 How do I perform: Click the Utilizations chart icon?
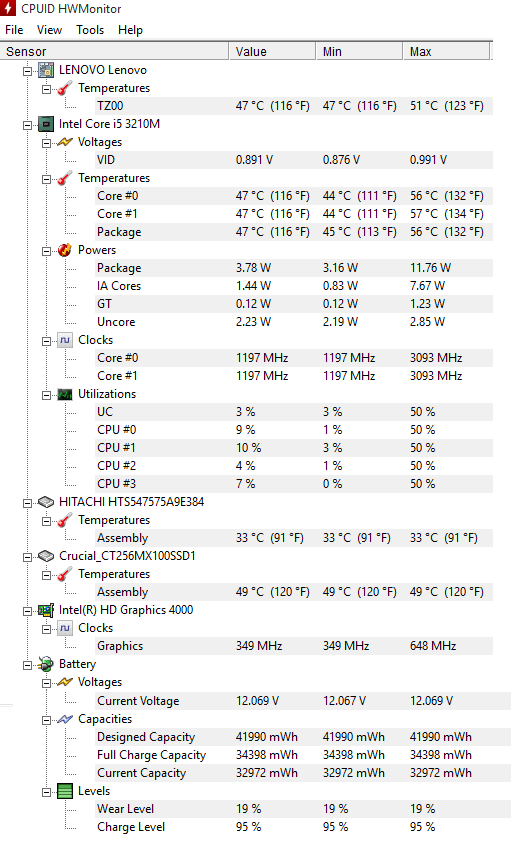click(65, 394)
